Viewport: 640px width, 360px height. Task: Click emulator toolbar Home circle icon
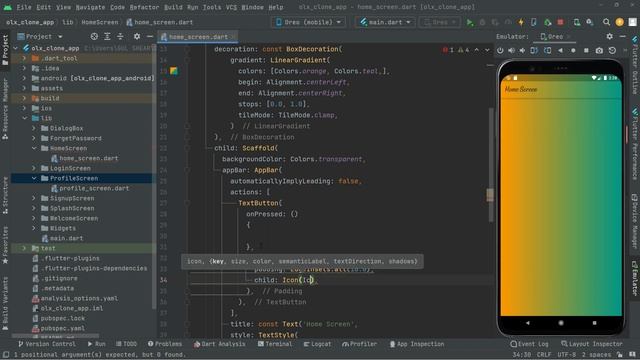coord(573,51)
